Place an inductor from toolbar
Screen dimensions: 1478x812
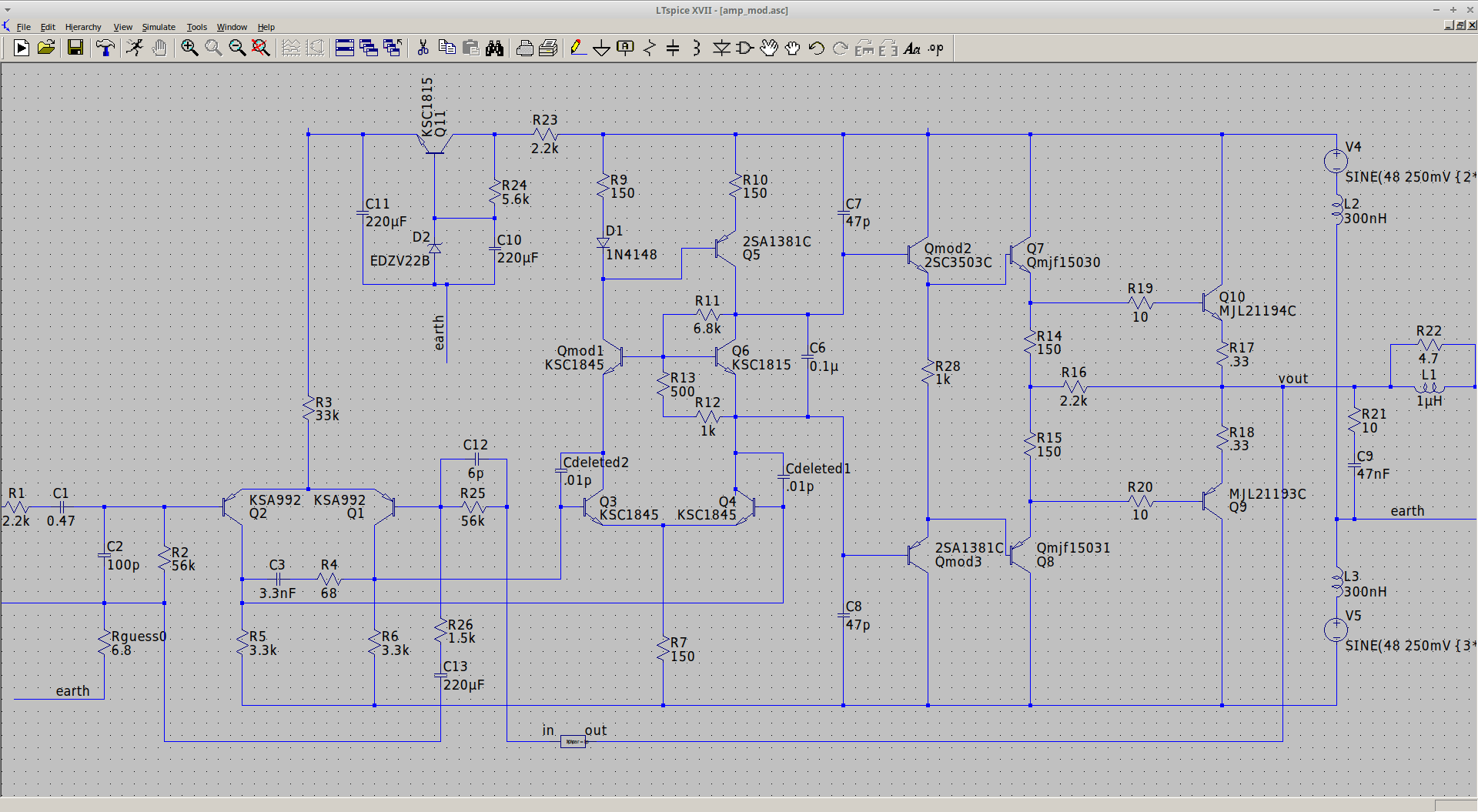point(697,48)
